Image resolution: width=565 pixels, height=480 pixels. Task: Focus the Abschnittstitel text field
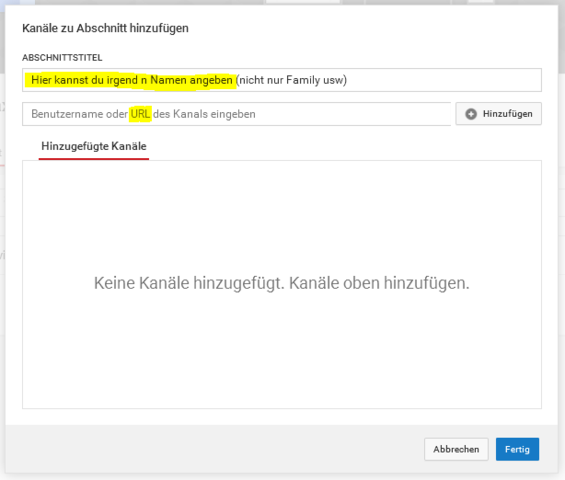(281, 80)
